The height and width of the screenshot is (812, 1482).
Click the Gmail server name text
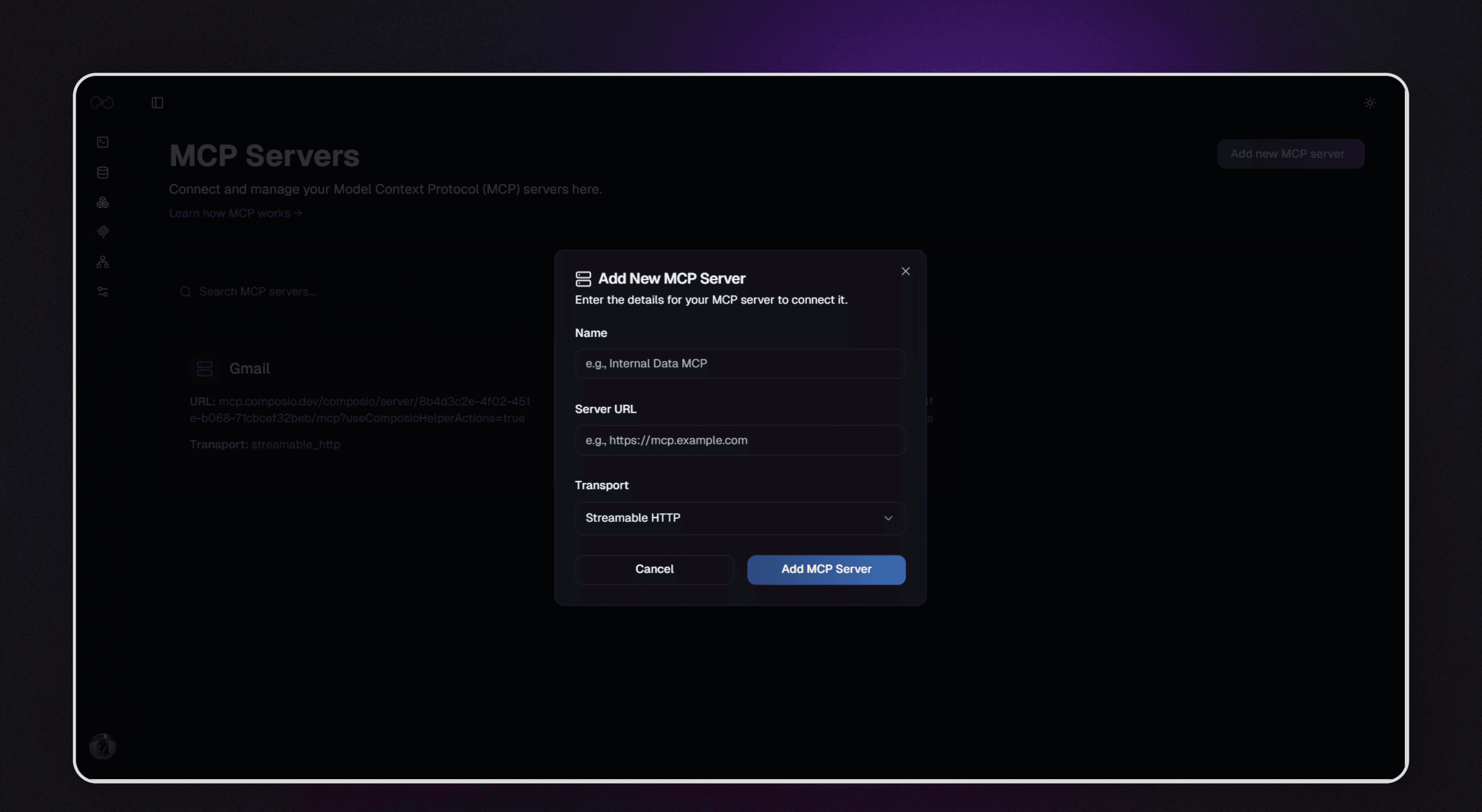250,369
